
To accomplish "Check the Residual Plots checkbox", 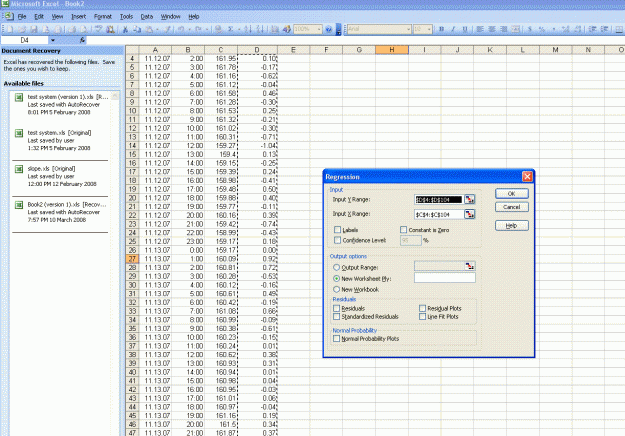I will [x=423, y=308].
